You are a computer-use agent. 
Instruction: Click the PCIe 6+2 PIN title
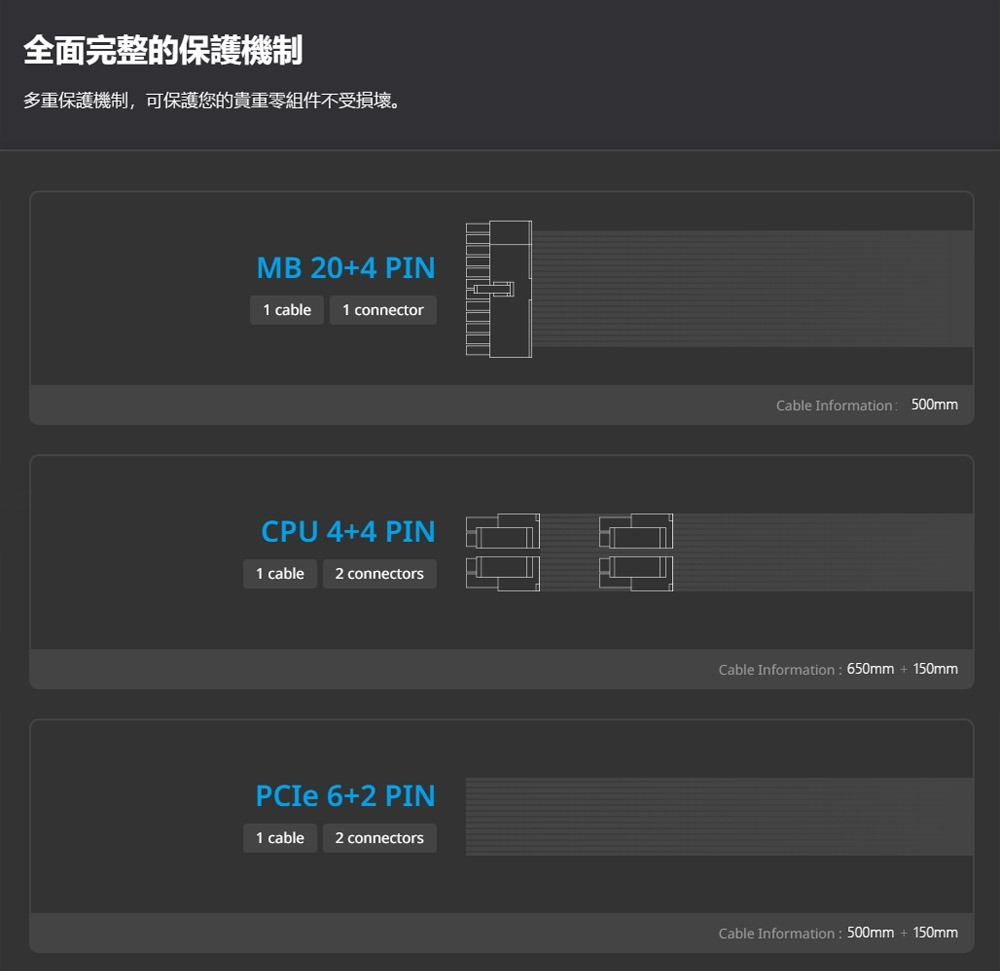345,796
